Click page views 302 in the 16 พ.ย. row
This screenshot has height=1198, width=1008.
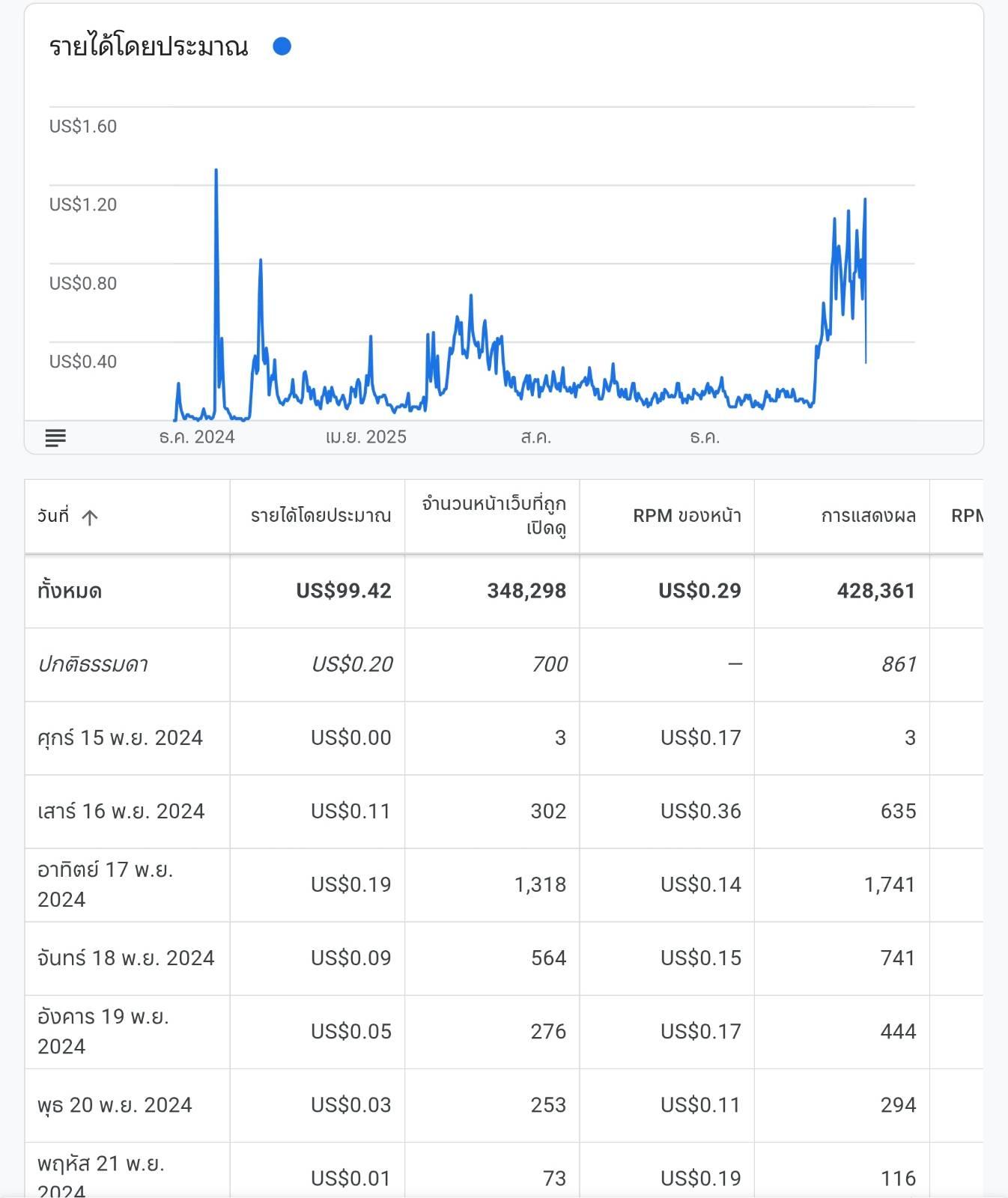(x=548, y=811)
